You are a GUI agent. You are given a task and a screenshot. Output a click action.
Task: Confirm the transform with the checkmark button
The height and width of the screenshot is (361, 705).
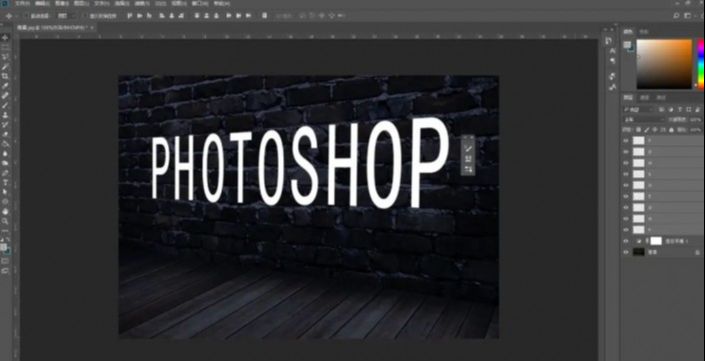click(x=468, y=147)
